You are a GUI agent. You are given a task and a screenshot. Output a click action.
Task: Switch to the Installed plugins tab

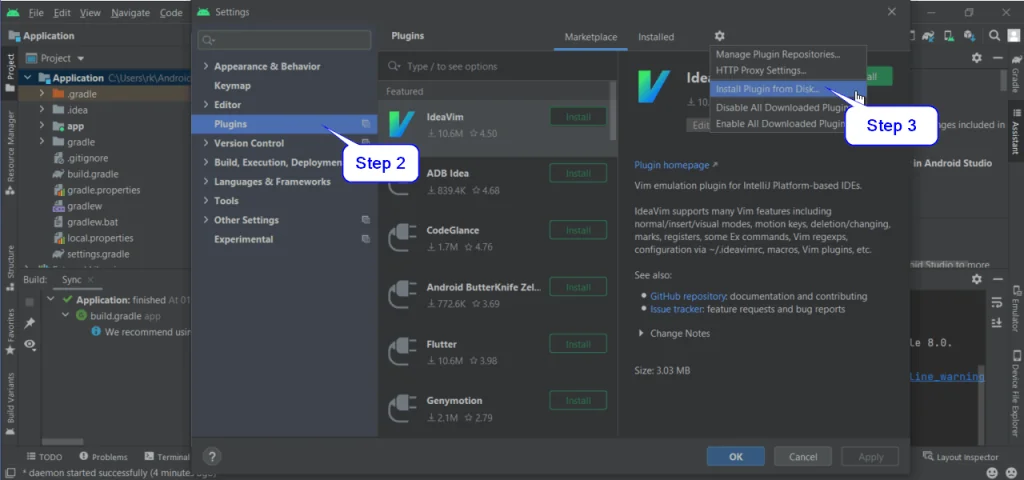tap(656, 37)
